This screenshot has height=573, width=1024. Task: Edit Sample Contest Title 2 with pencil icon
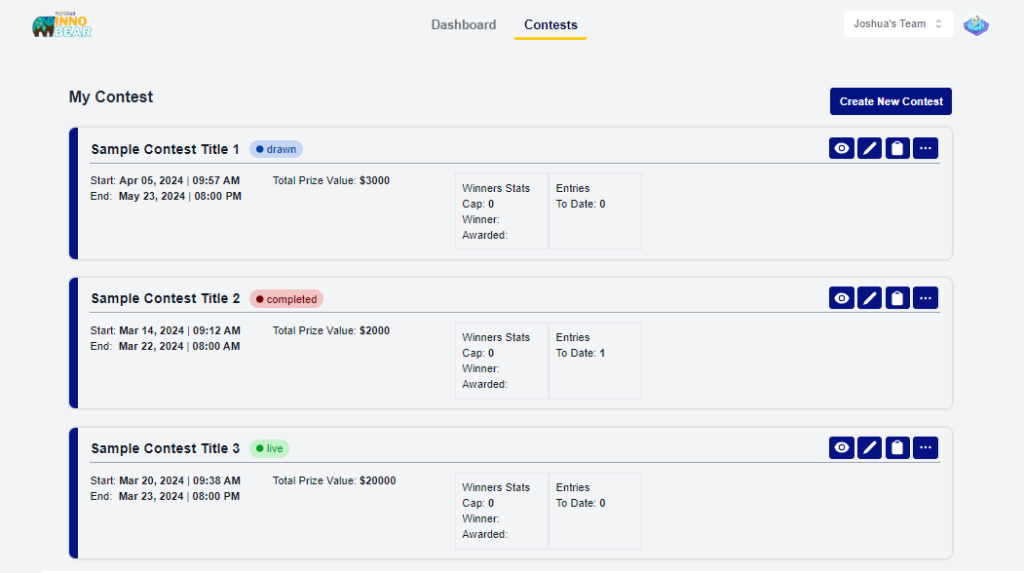click(869, 298)
